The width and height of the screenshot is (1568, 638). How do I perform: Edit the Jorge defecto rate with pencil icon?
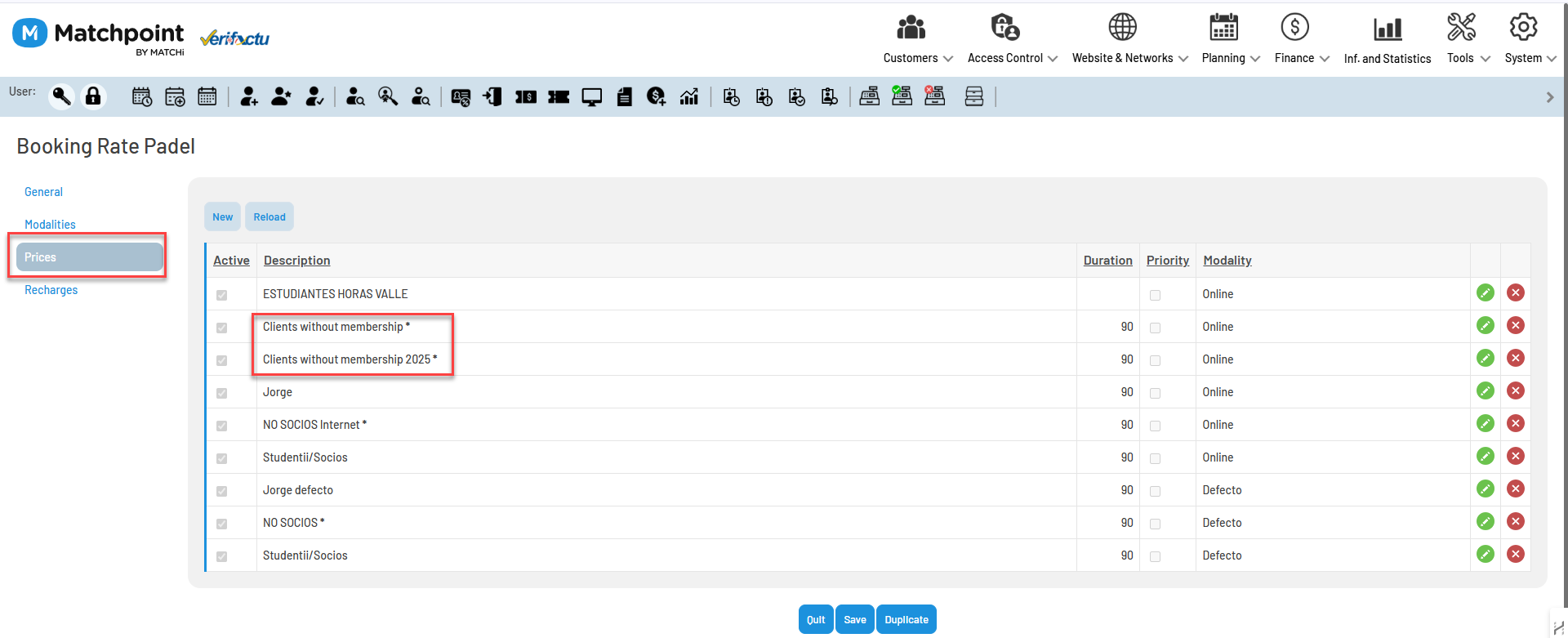1485,489
